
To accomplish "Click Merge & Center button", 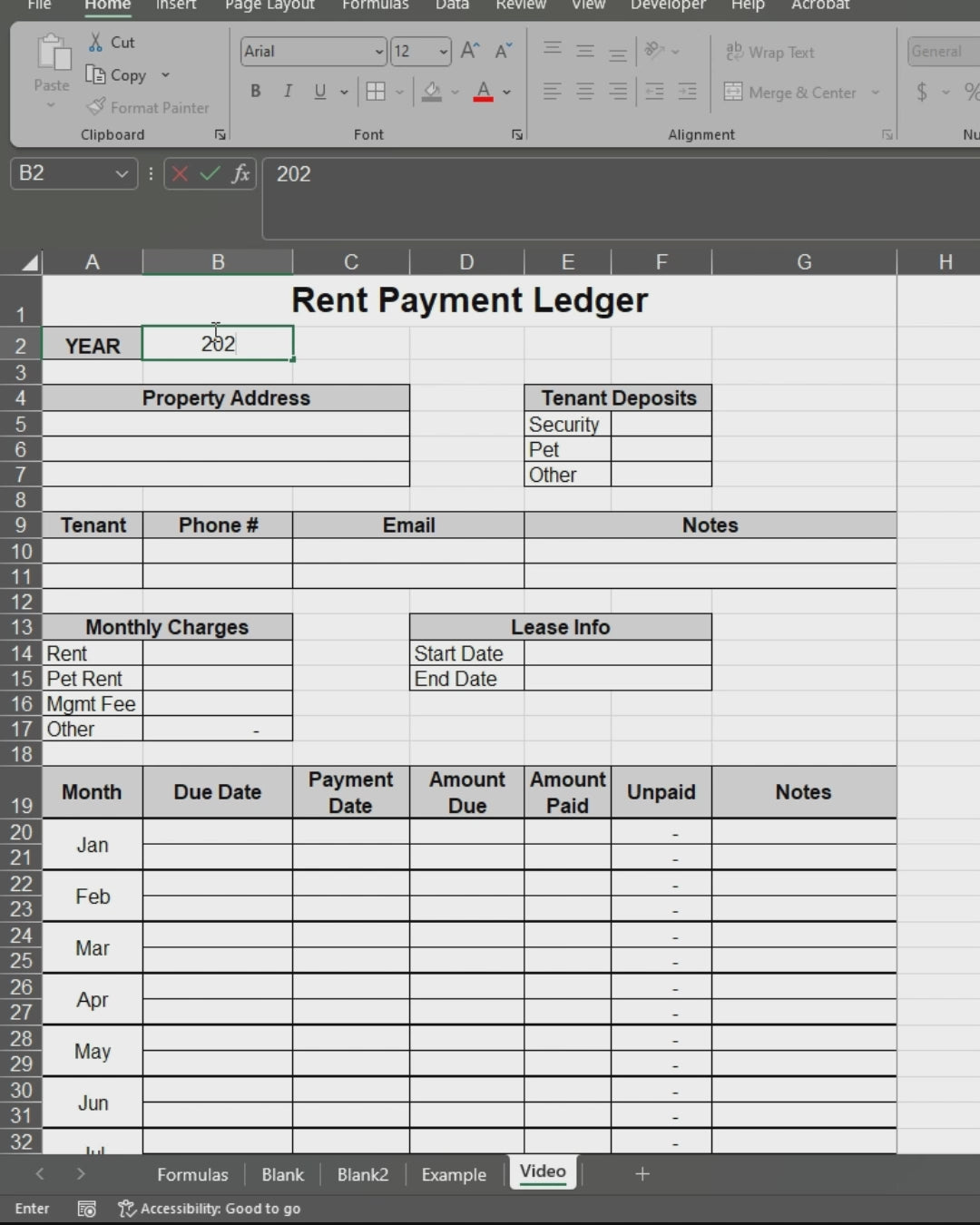I will pyautogui.click(x=789, y=92).
